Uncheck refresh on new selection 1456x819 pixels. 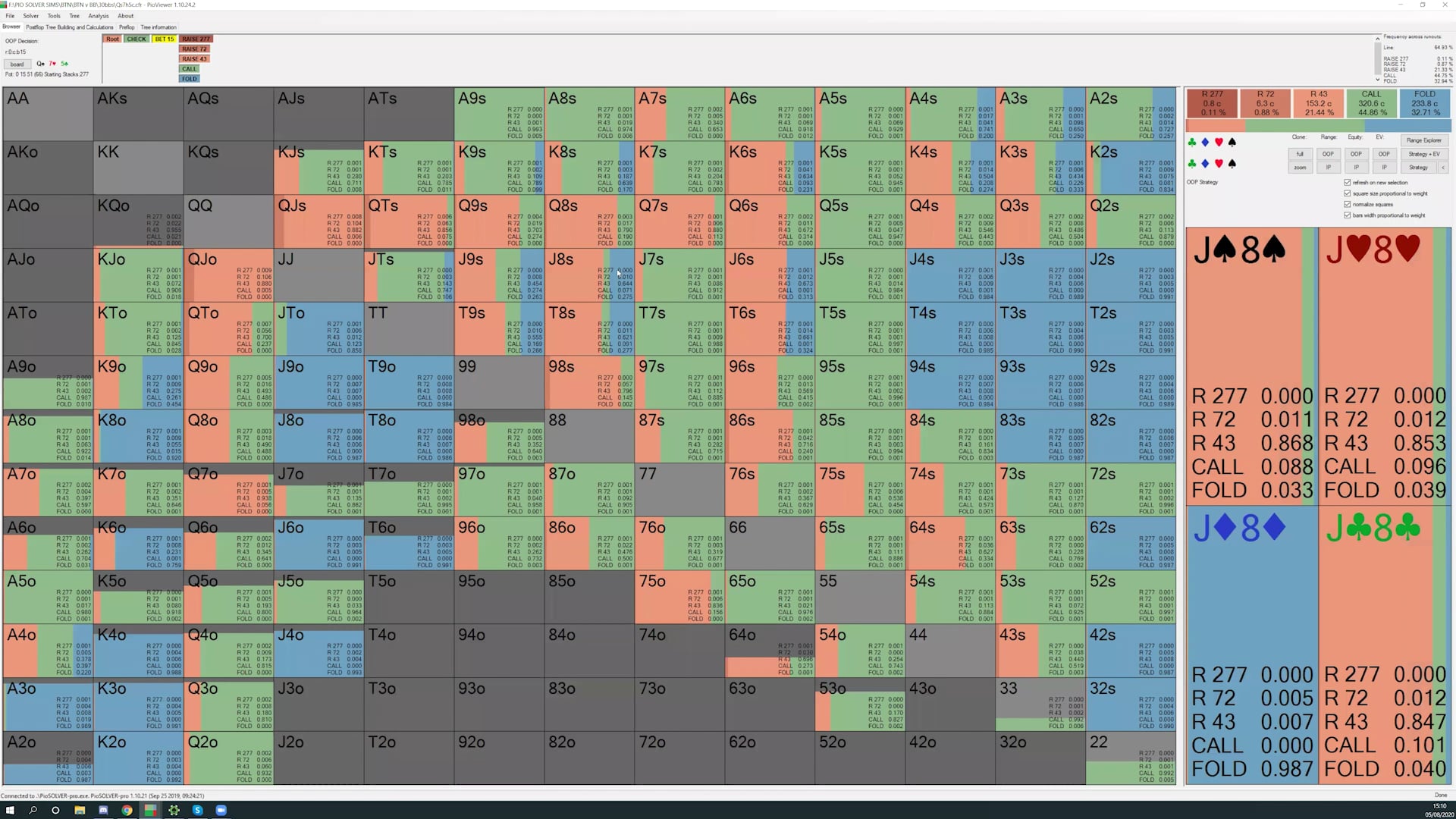(1347, 183)
